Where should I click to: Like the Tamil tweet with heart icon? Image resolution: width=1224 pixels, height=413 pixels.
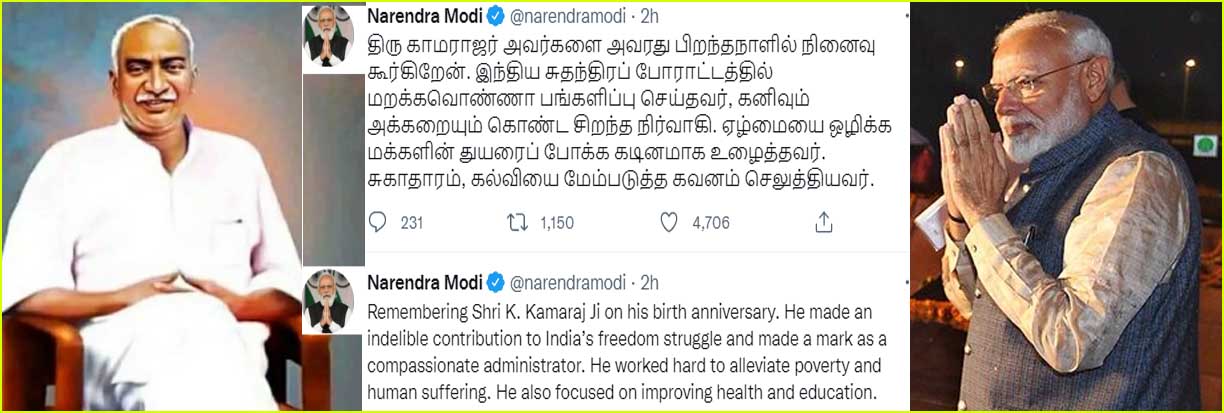point(669,222)
